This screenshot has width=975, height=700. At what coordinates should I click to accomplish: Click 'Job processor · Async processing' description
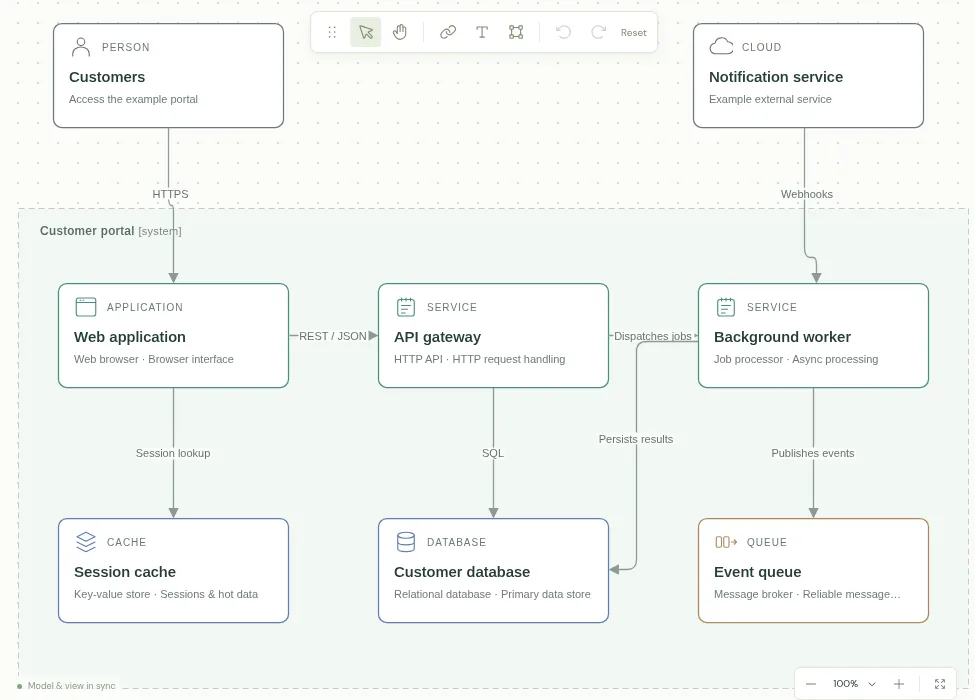[x=796, y=359]
